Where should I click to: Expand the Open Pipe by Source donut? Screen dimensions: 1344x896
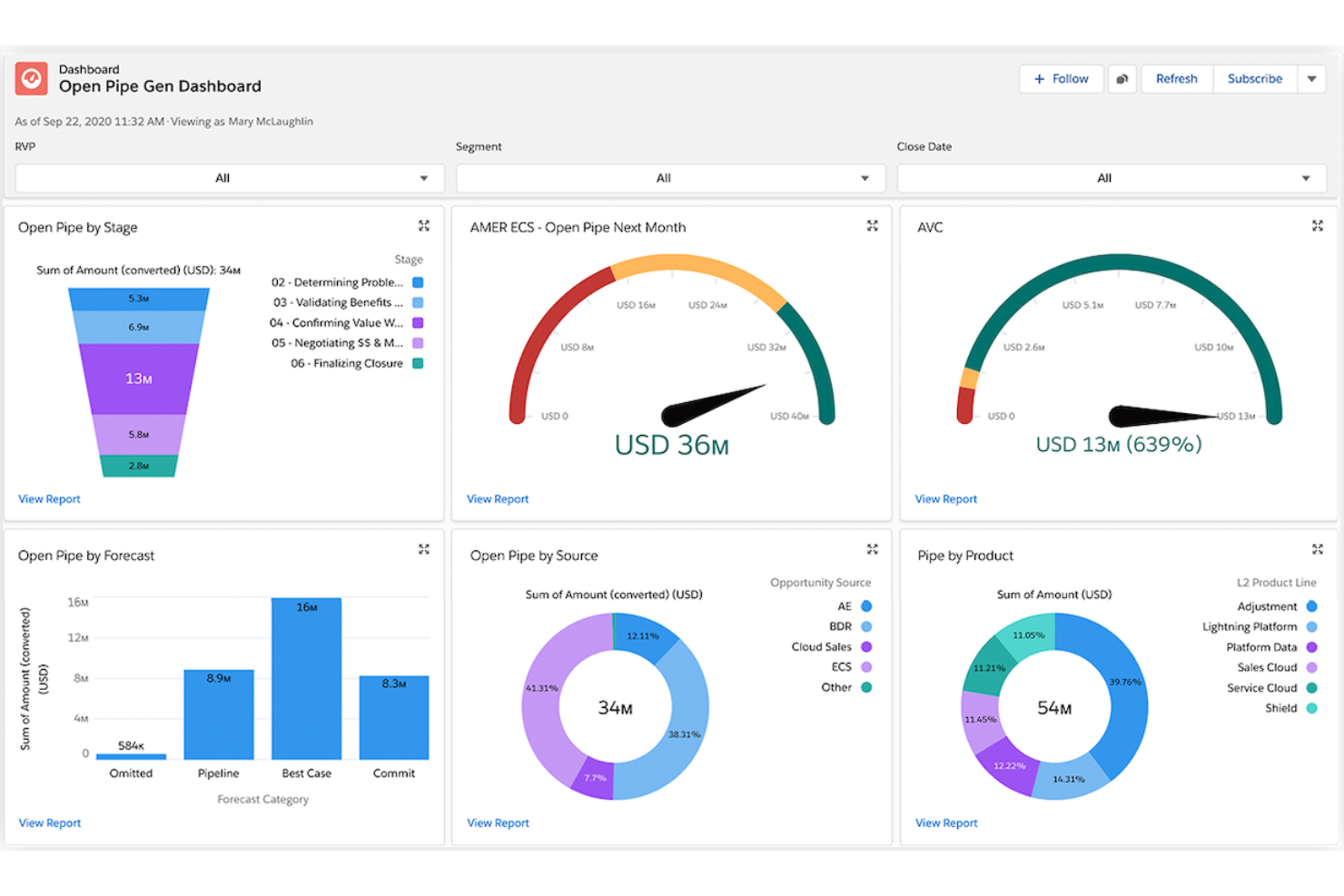[872, 548]
